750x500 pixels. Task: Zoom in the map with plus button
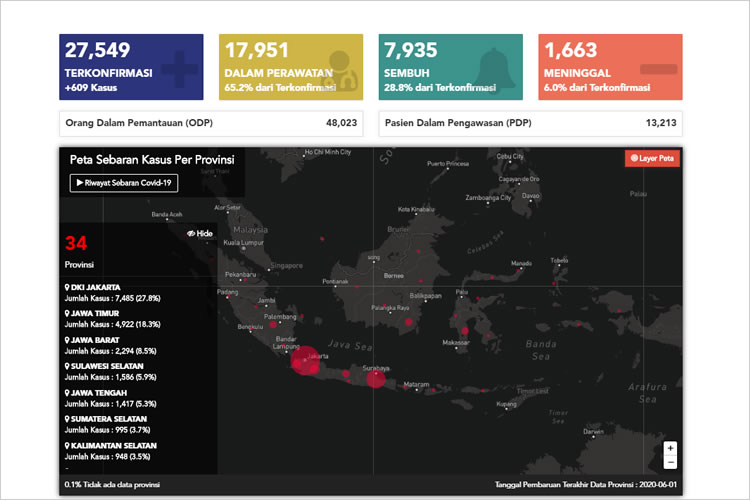[x=670, y=448]
